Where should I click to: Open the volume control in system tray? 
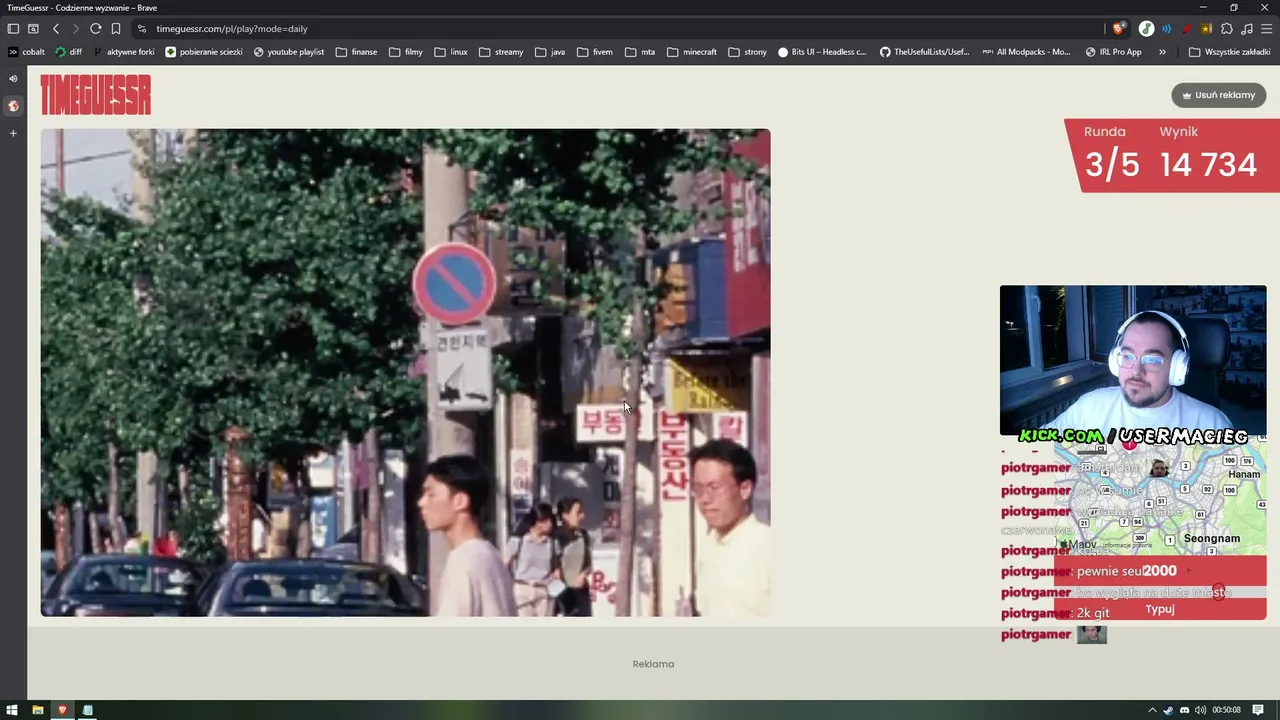(1200, 710)
